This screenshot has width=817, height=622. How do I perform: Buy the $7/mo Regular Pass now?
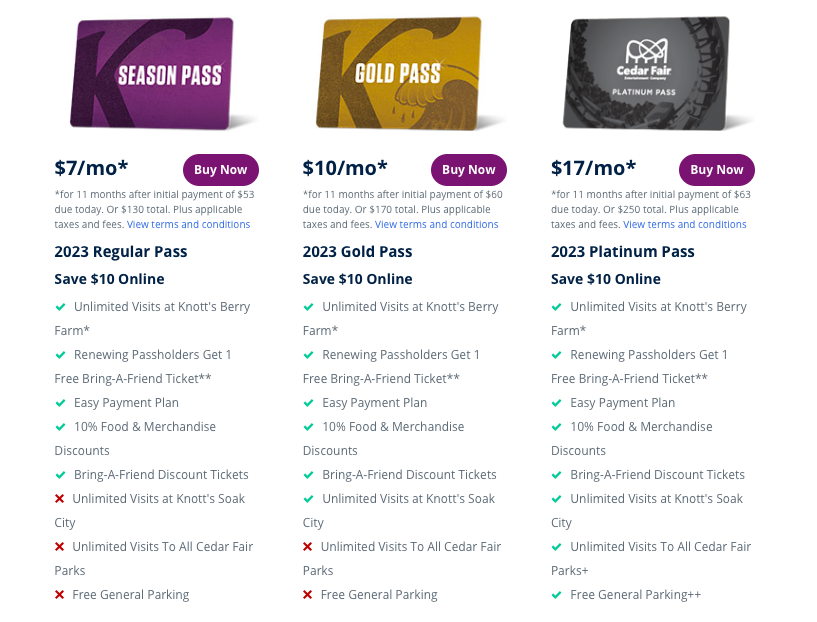tap(221, 170)
